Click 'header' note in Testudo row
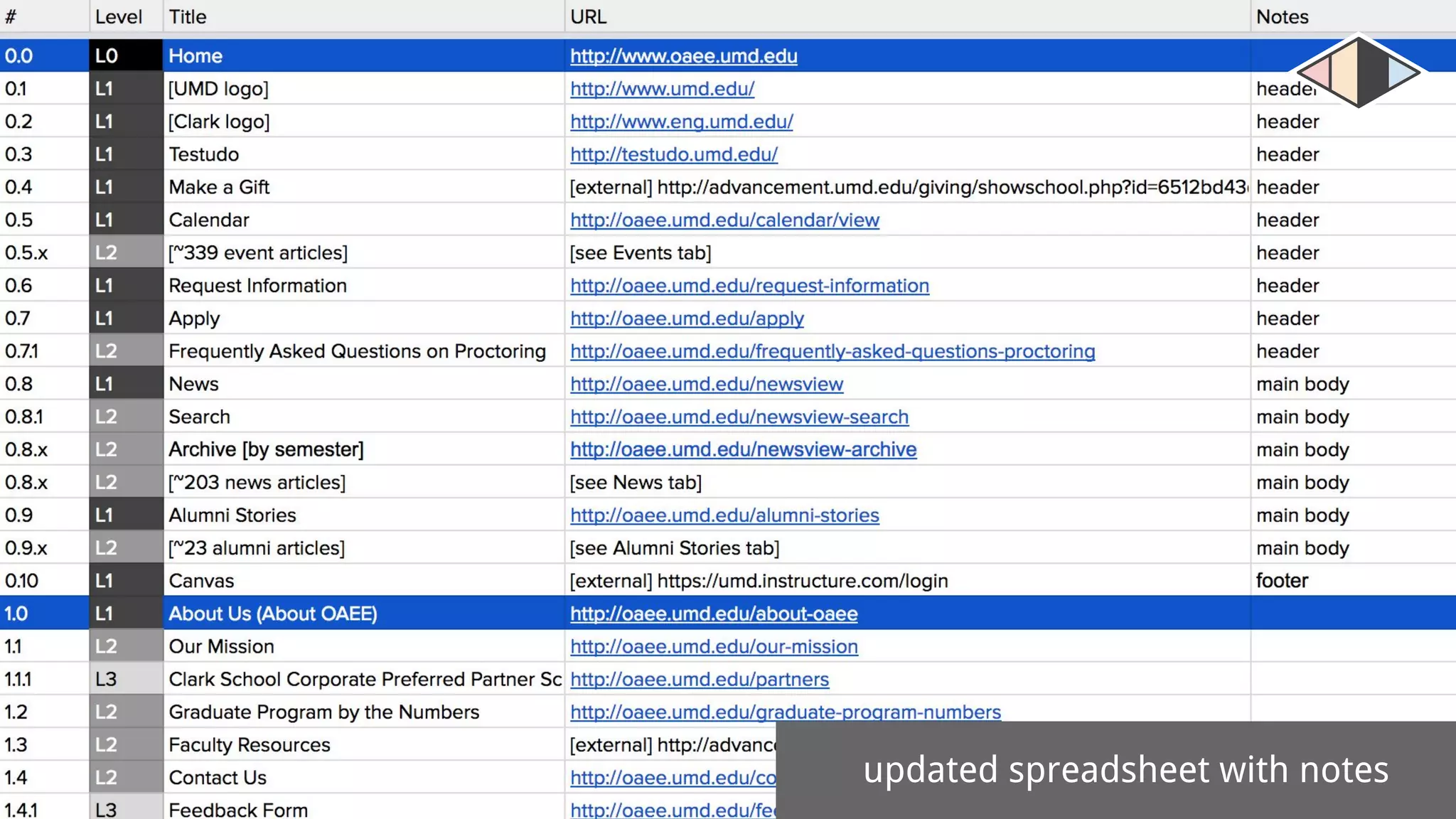 1354,154
